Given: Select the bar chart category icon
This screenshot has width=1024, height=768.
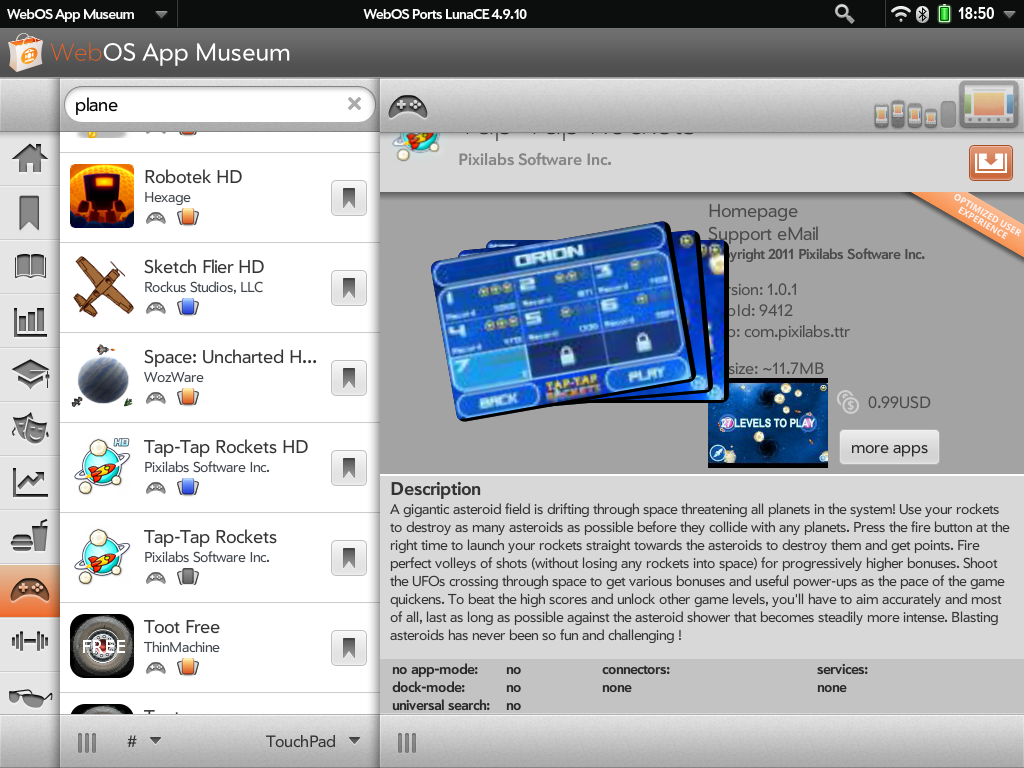Looking at the screenshot, I should tap(29, 321).
